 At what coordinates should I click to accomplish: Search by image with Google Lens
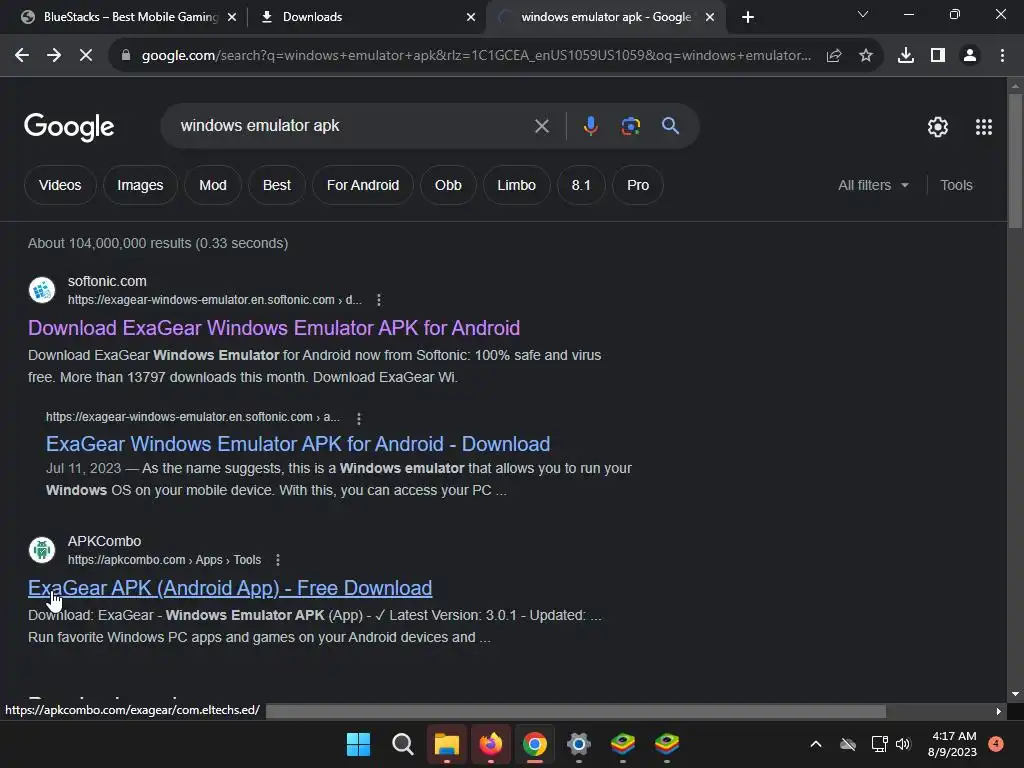tap(630, 126)
